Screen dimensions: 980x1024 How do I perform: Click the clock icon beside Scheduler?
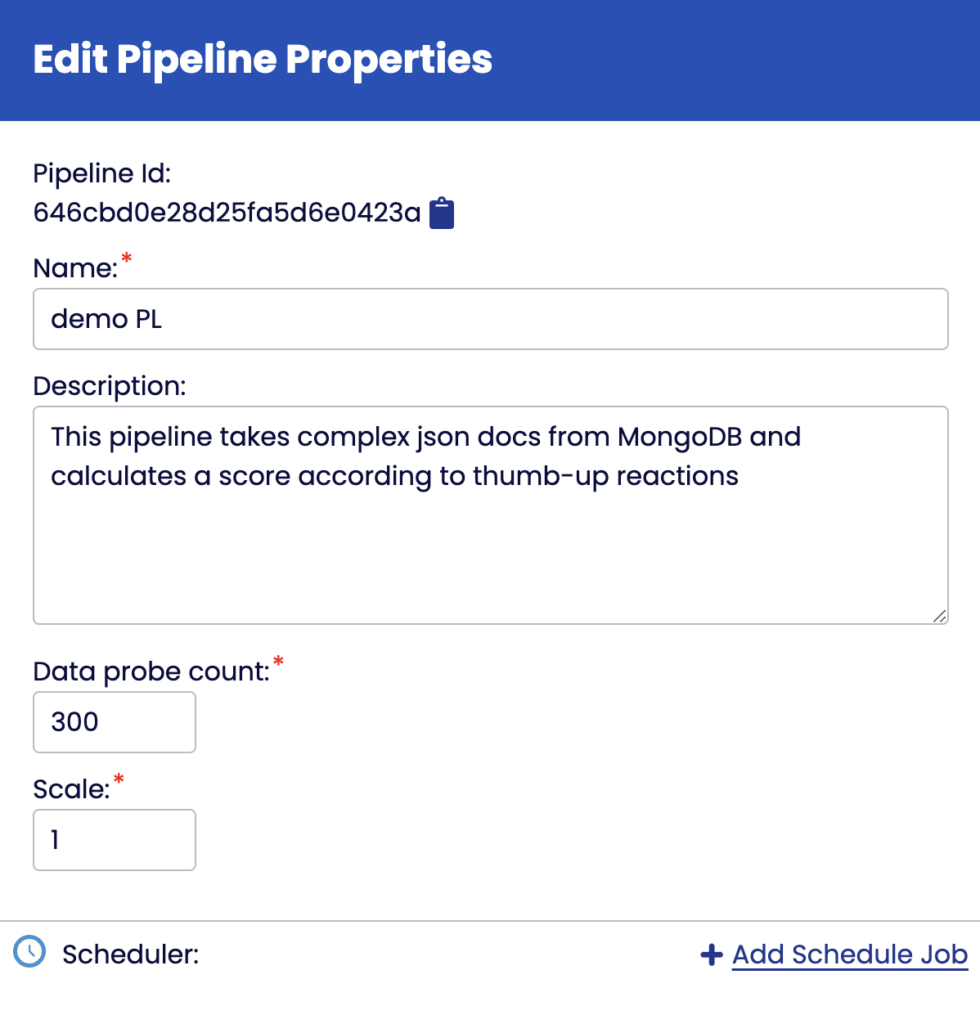(x=29, y=952)
